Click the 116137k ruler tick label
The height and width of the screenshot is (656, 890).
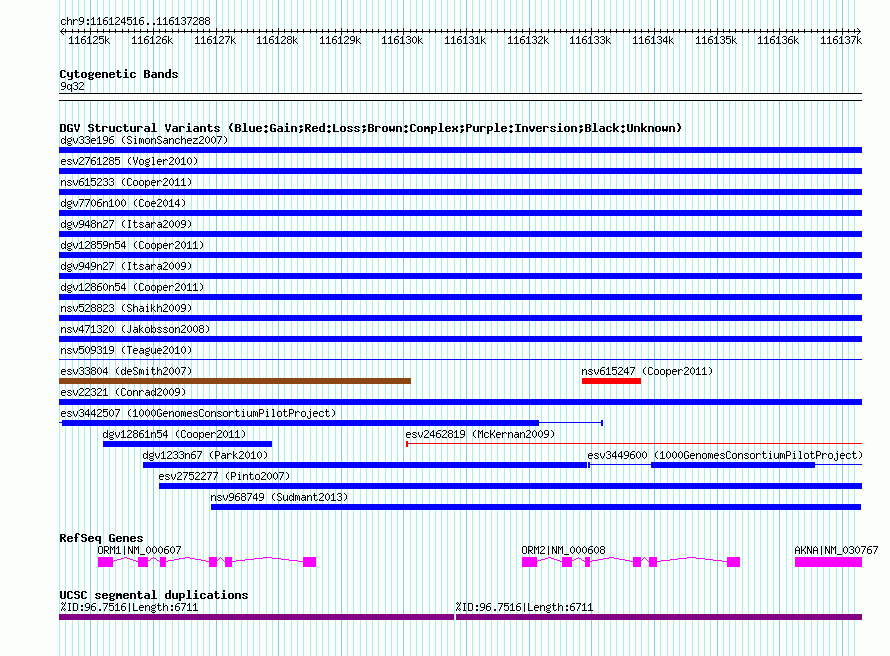coord(841,40)
